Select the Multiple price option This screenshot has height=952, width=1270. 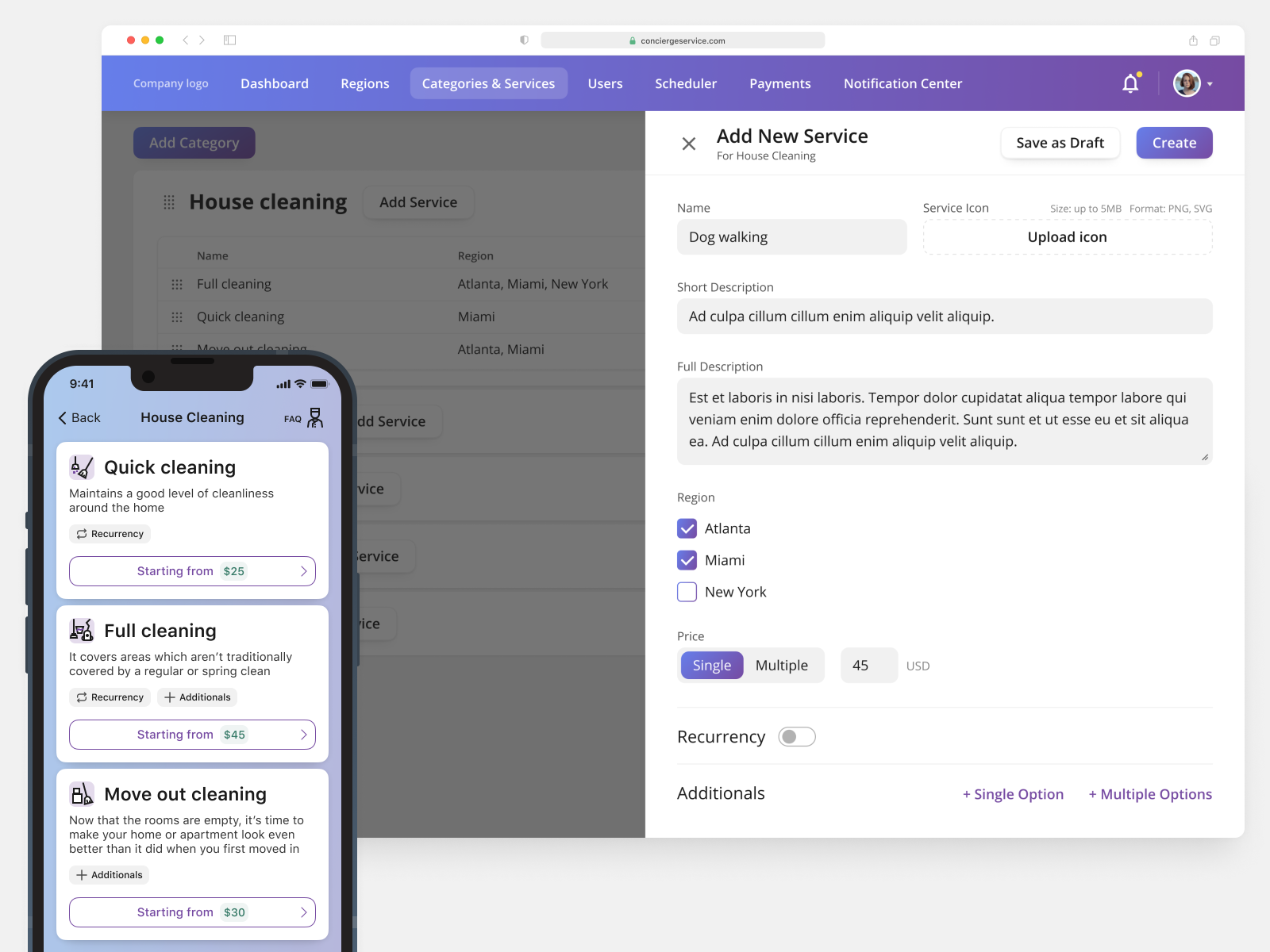click(x=781, y=666)
